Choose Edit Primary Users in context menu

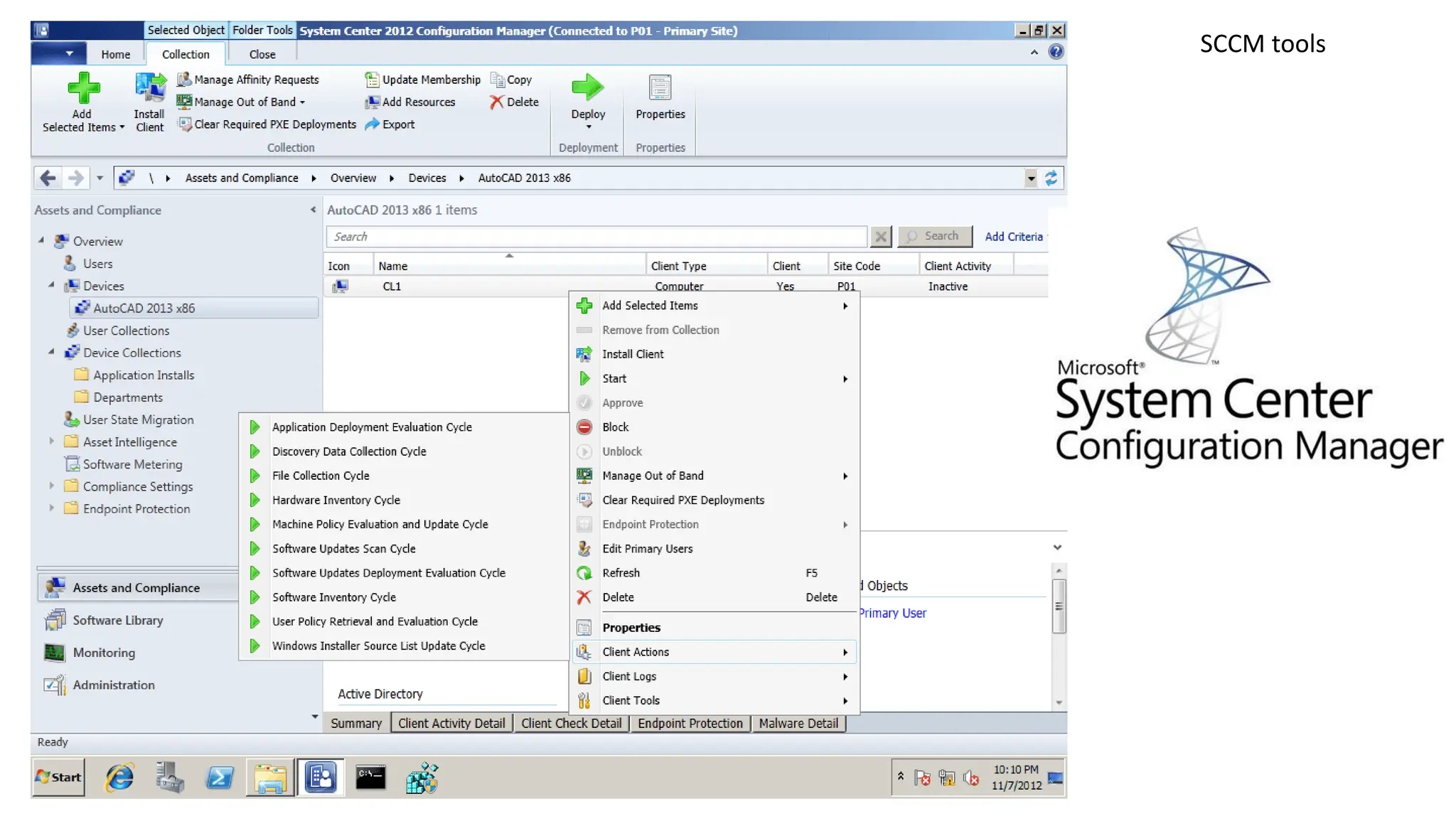click(714, 549)
